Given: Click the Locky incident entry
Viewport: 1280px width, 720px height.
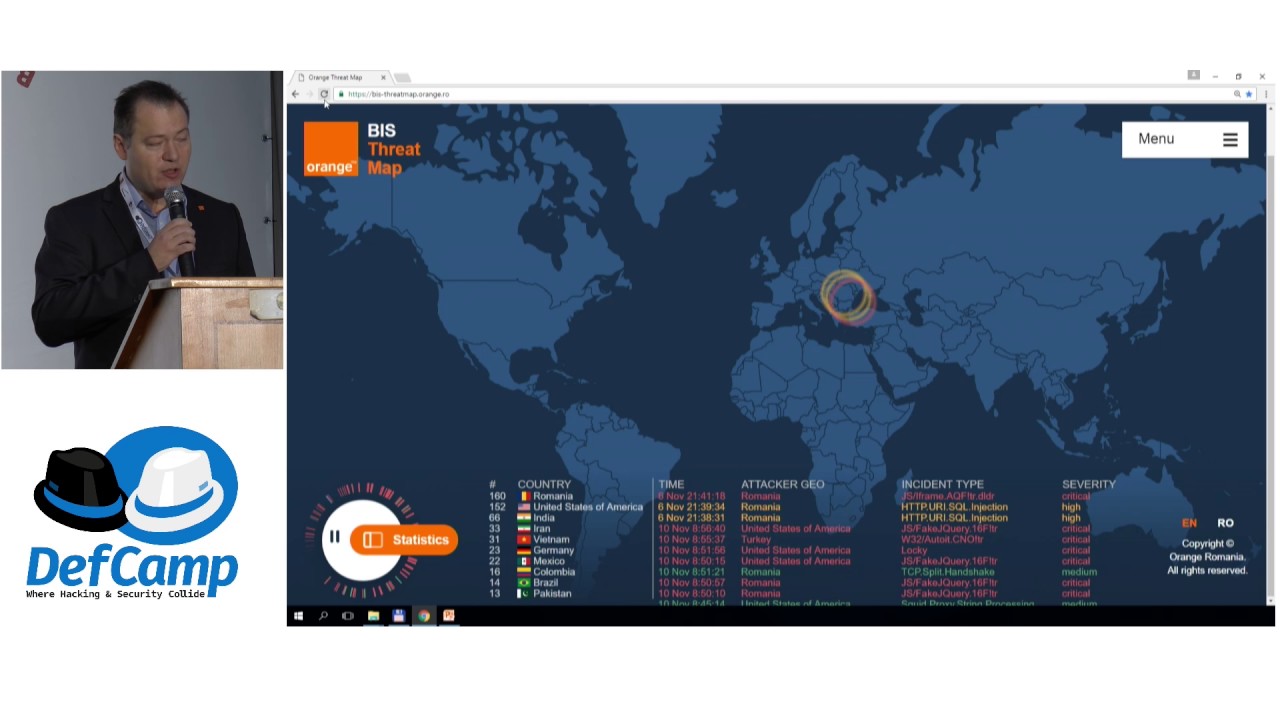Looking at the screenshot, I should click(x=914, y=550).
